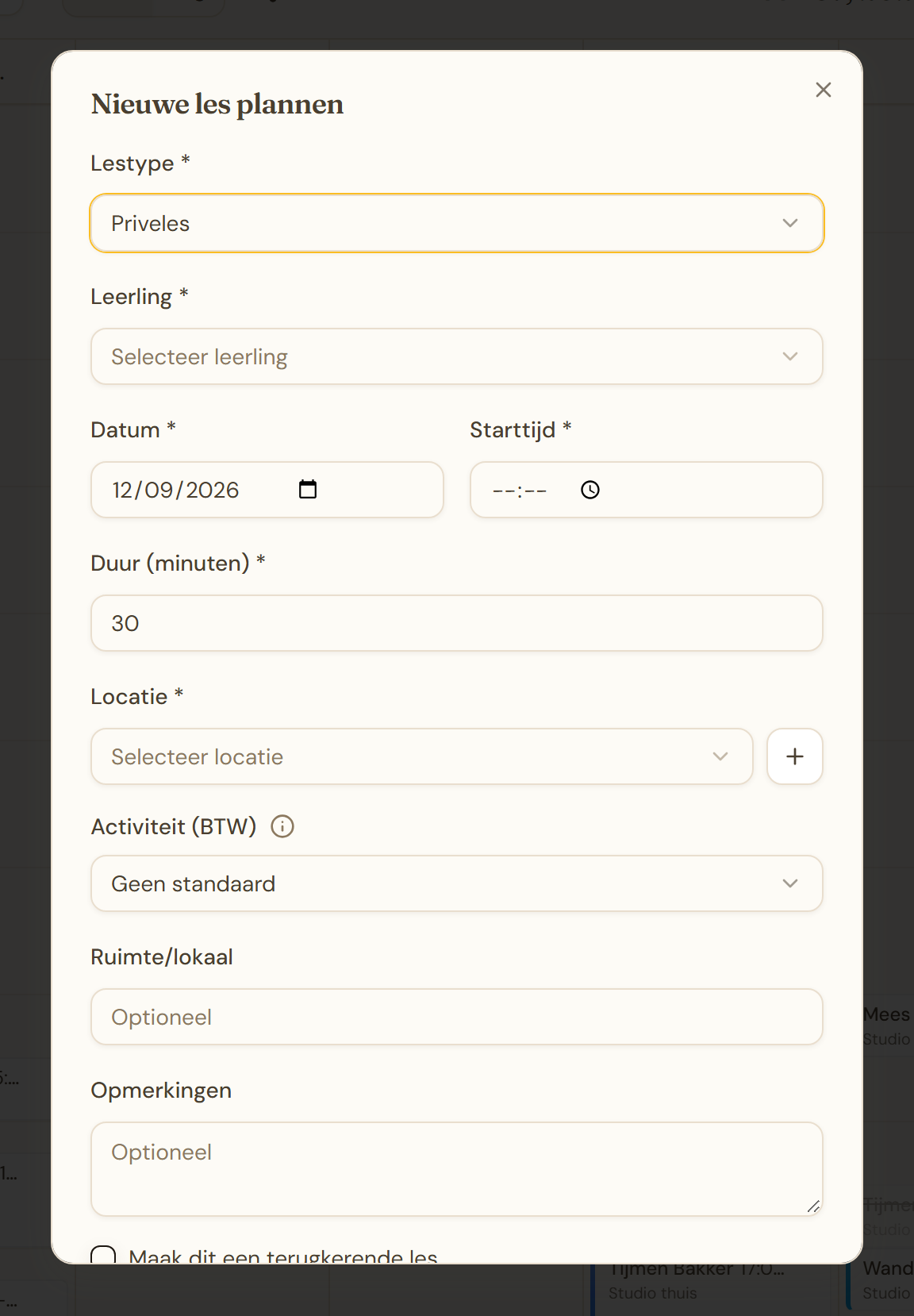The height and width of the screenshot is (1316, 914).
Task: Focus the Starttijd time field
Action: pyautogui.click(x=647, y=490)
